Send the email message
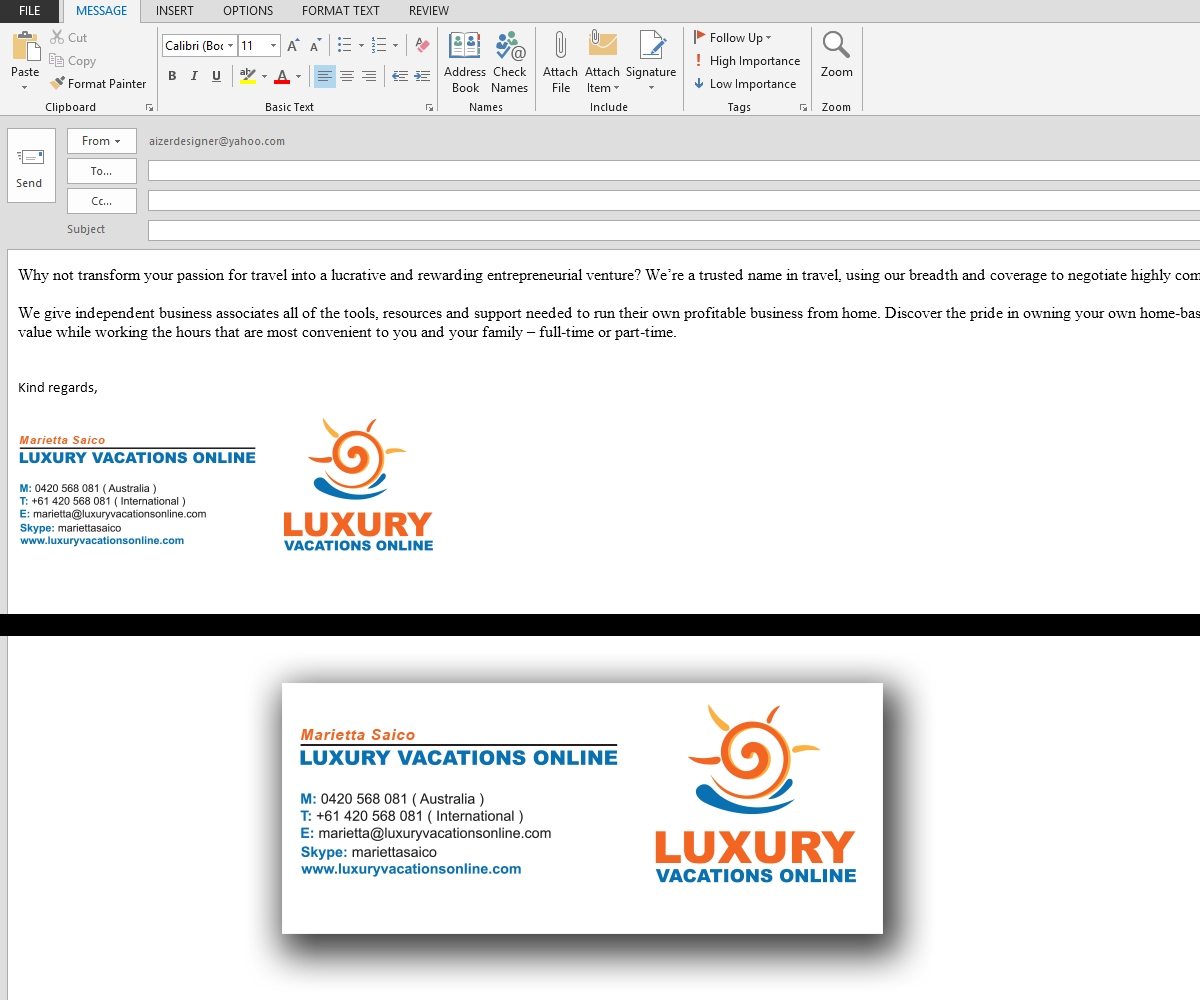The height and width of the screenshot is (1000, 1200). tap(31, 166)
